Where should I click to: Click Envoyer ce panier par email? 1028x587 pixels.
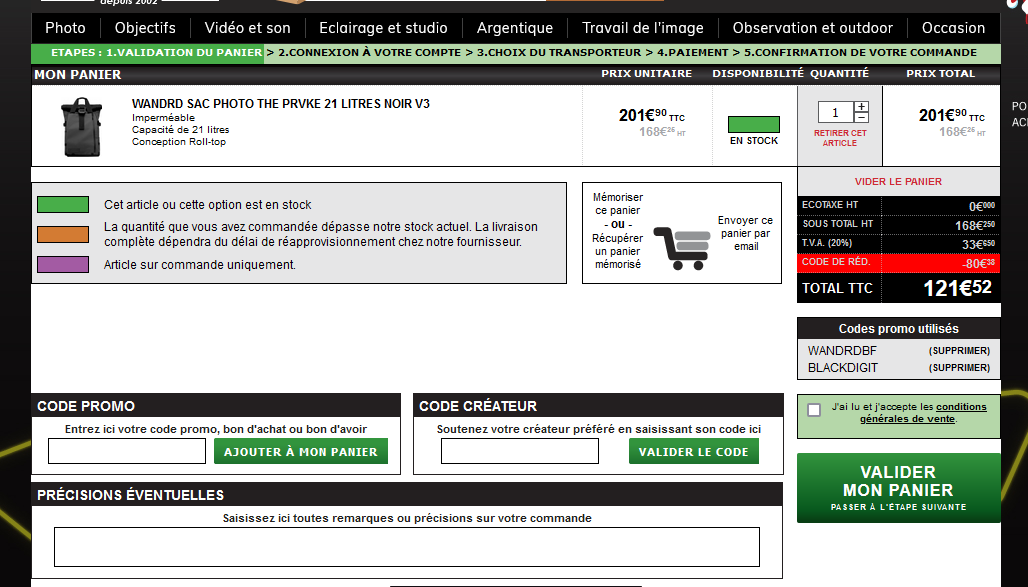click(745, 233)
